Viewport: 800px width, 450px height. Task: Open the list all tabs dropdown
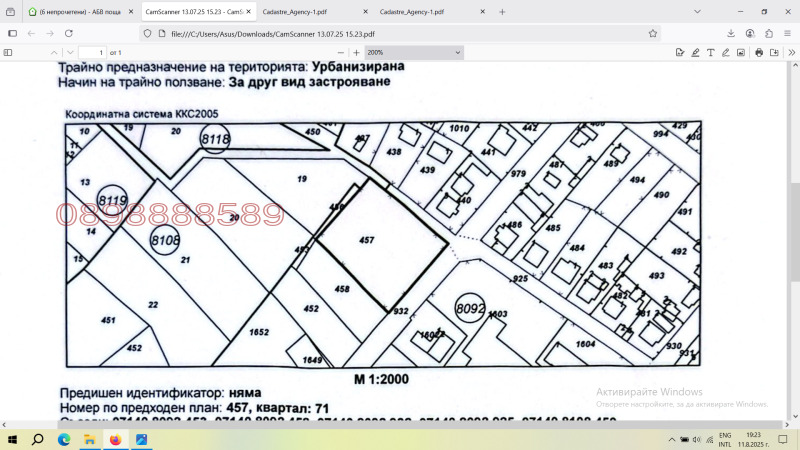(697, 11)
